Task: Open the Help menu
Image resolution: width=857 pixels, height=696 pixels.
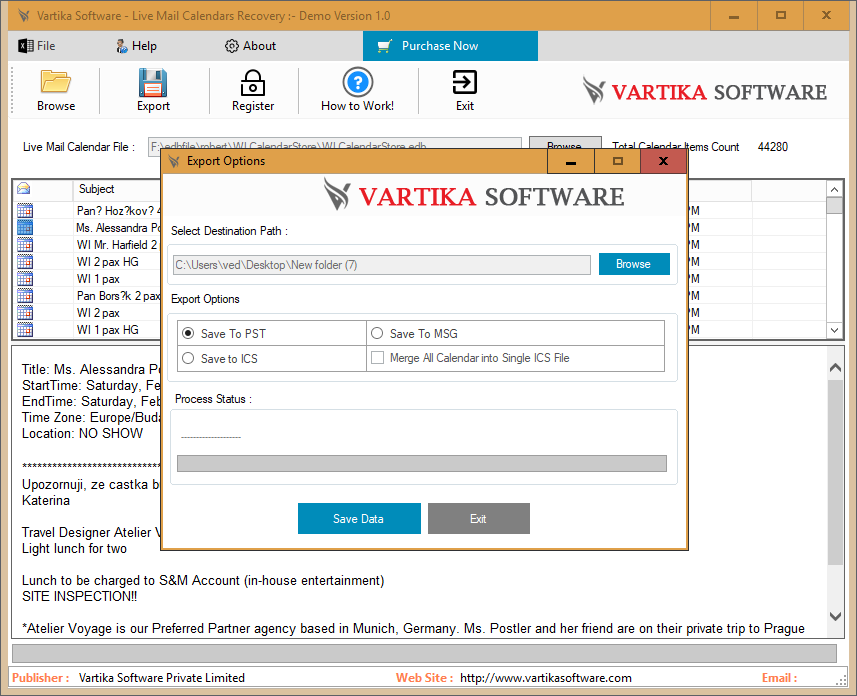Action: (x=136, y=46)
